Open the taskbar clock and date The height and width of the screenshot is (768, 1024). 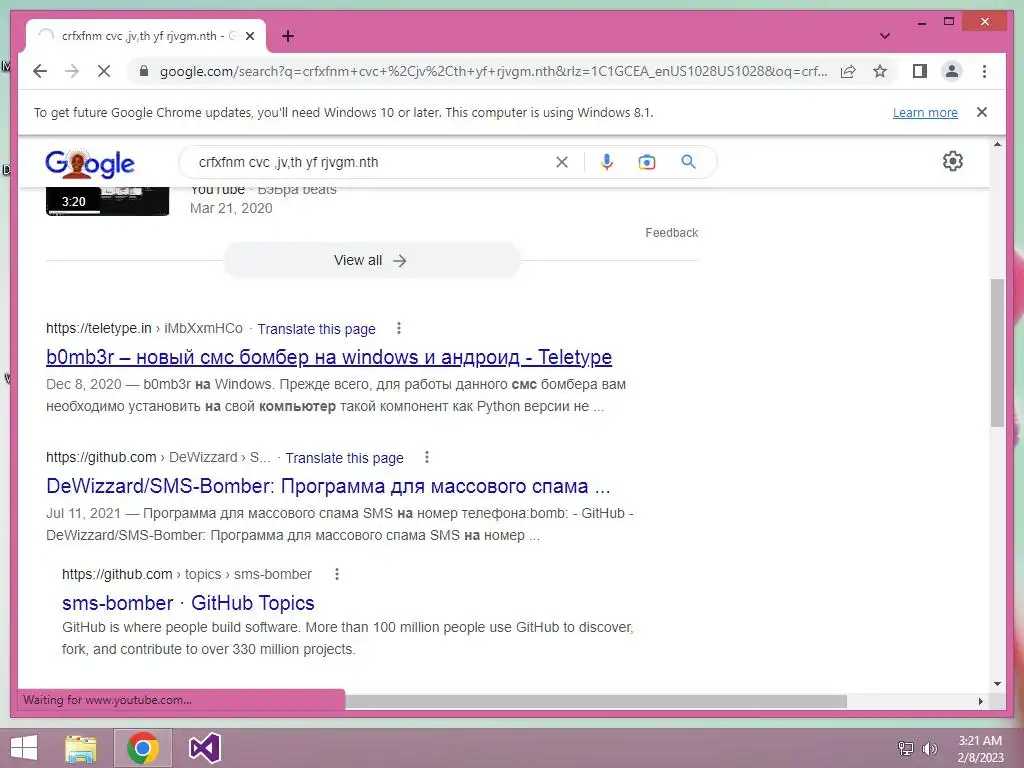point(980,749)
